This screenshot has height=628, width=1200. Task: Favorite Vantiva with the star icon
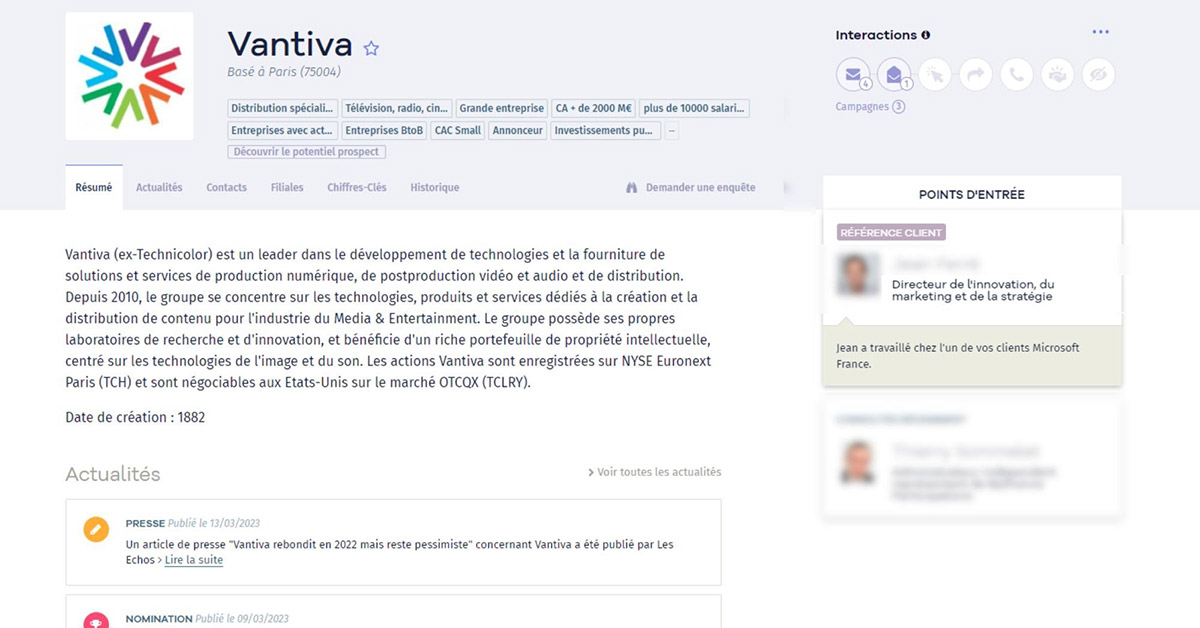tap(371, 48)
